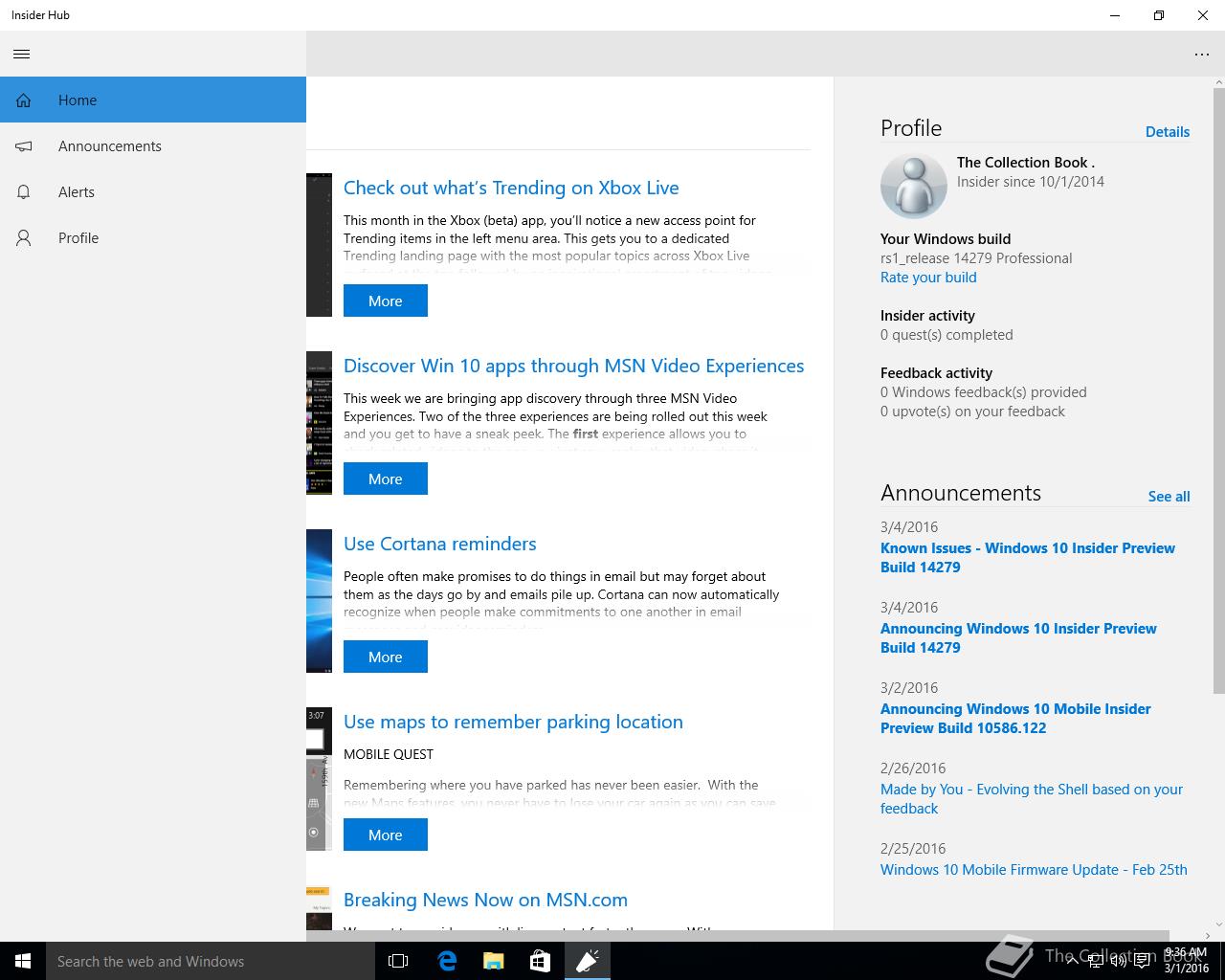Click the Rate your build link
Image resolution: width=1225 pixels, height=980 pixels.
pos(928,278)
